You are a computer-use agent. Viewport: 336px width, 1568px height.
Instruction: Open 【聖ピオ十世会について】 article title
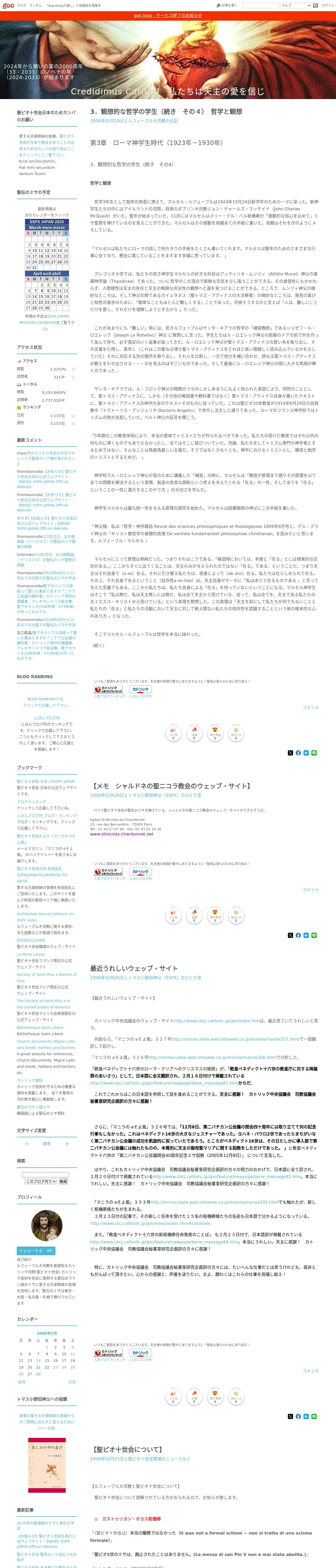127,1449
